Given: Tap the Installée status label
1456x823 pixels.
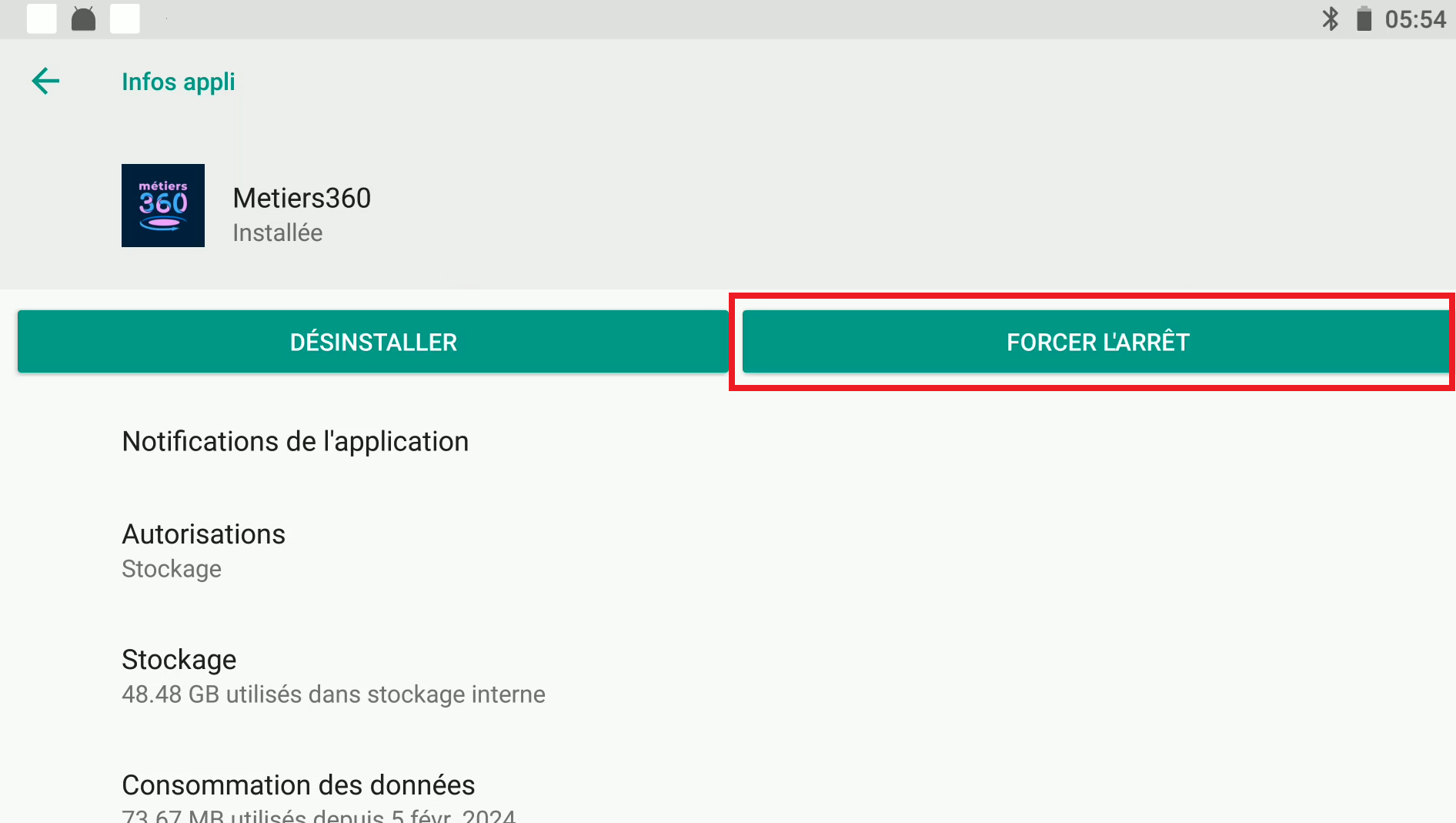Looking at the screenshot, I should (278, 233).
